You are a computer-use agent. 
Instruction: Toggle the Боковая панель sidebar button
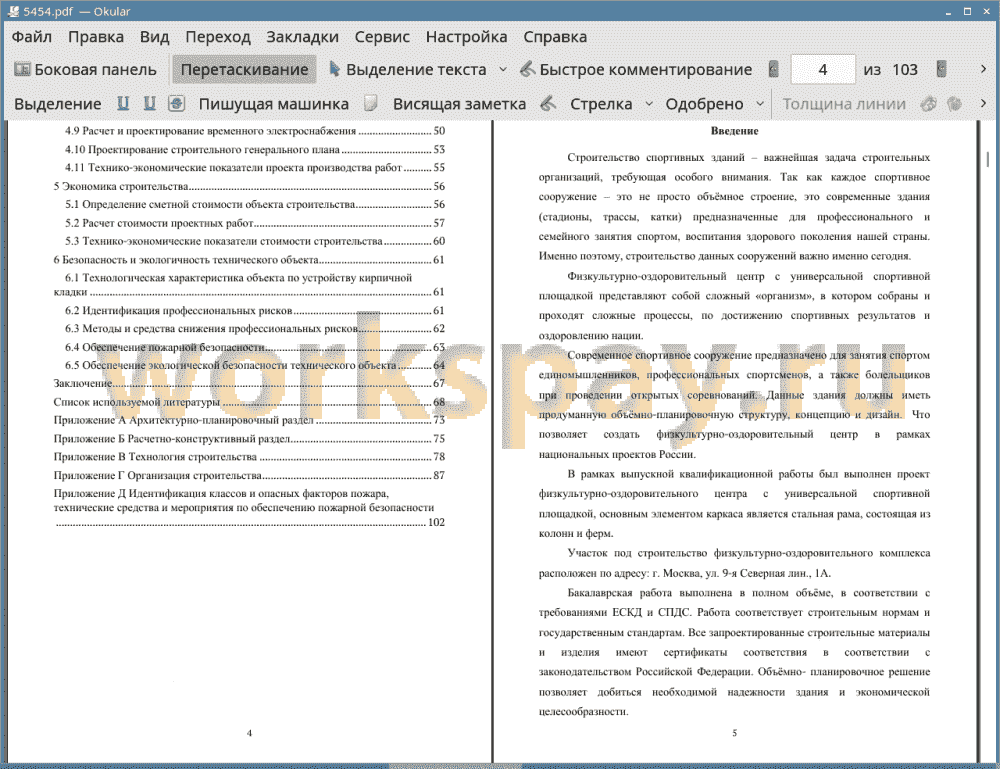click(x=85, y=70)
